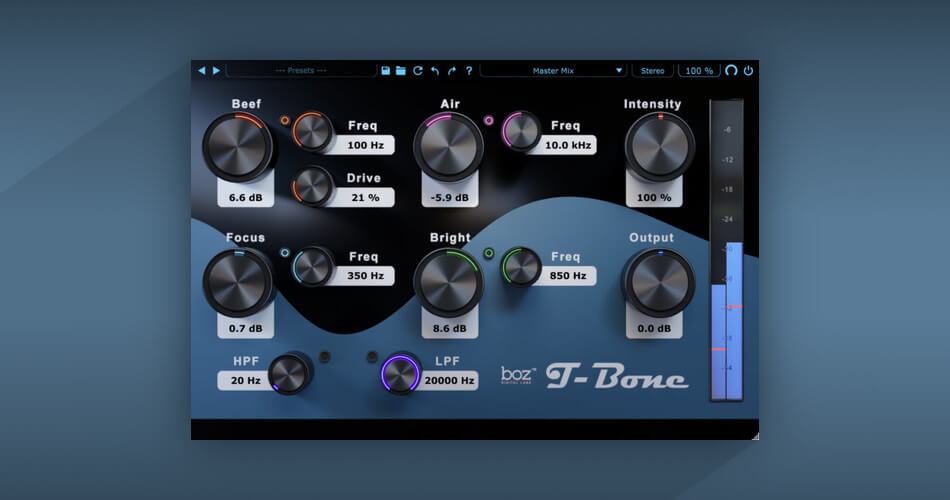Click the 100 % scale button

click(699, 71)
